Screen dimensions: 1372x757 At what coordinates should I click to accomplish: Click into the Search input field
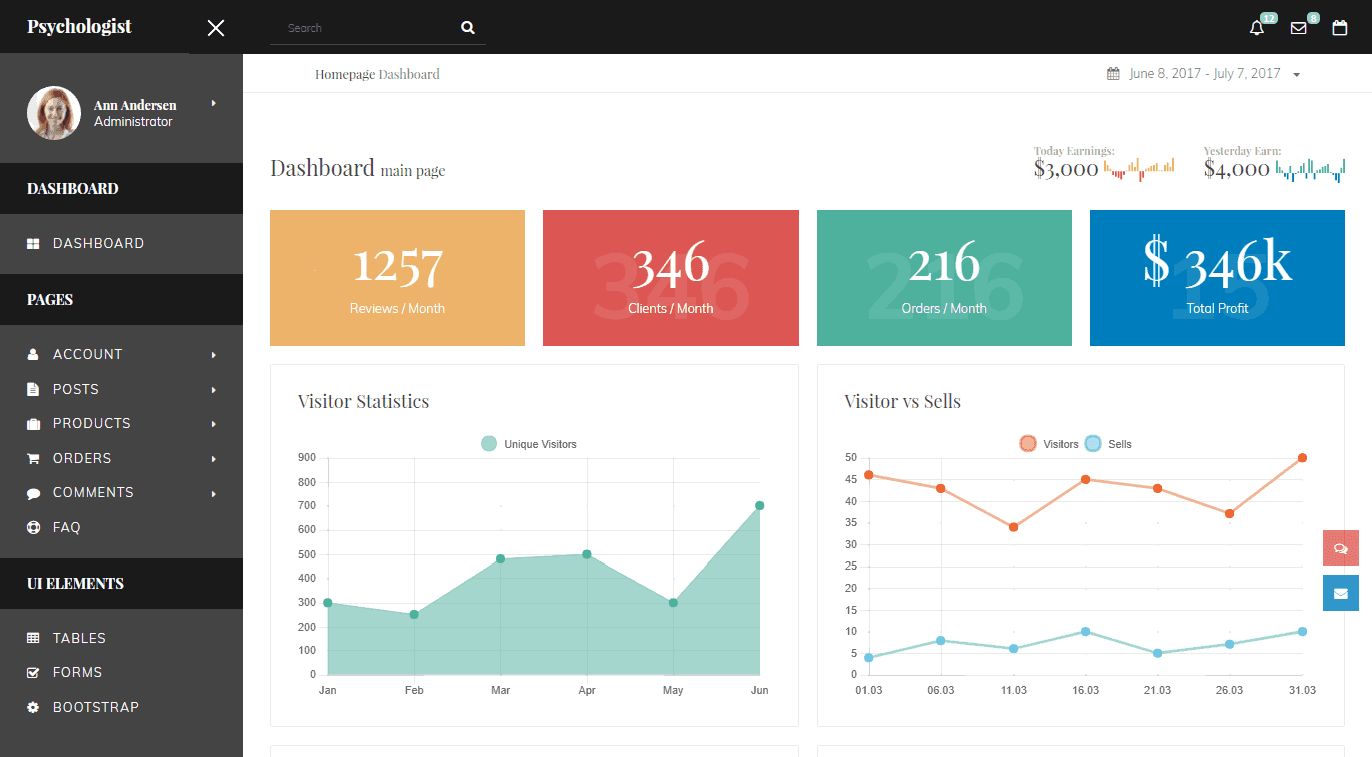pos(365,28)
